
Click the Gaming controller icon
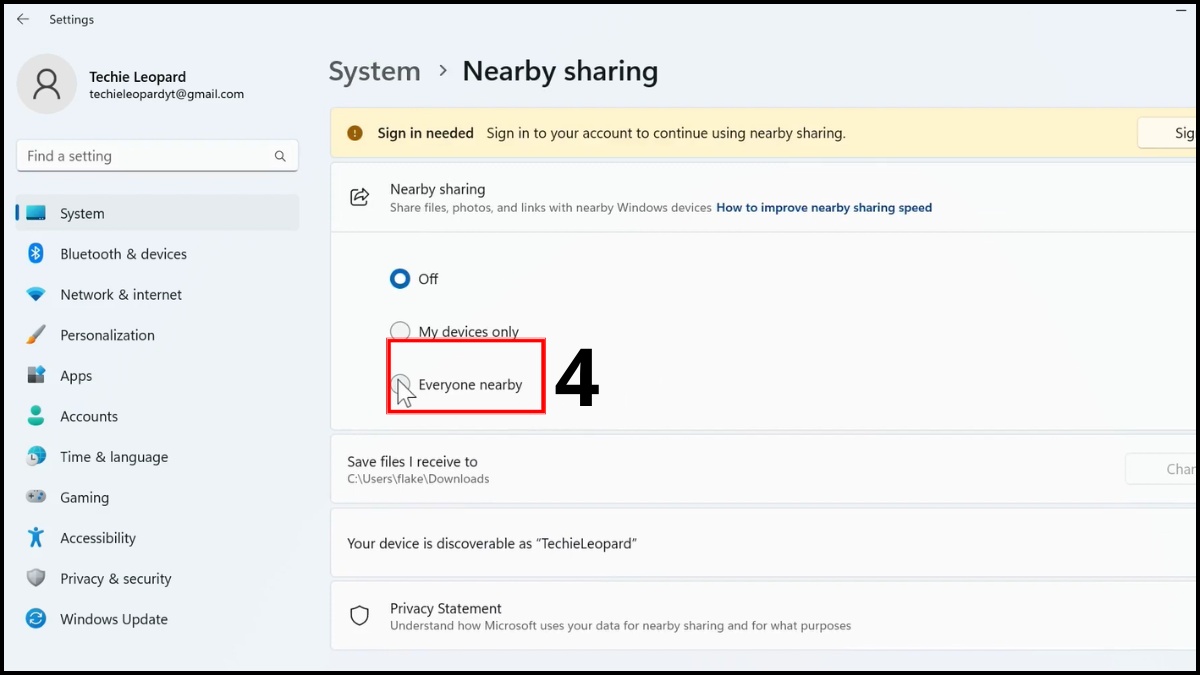pos(36,497)
